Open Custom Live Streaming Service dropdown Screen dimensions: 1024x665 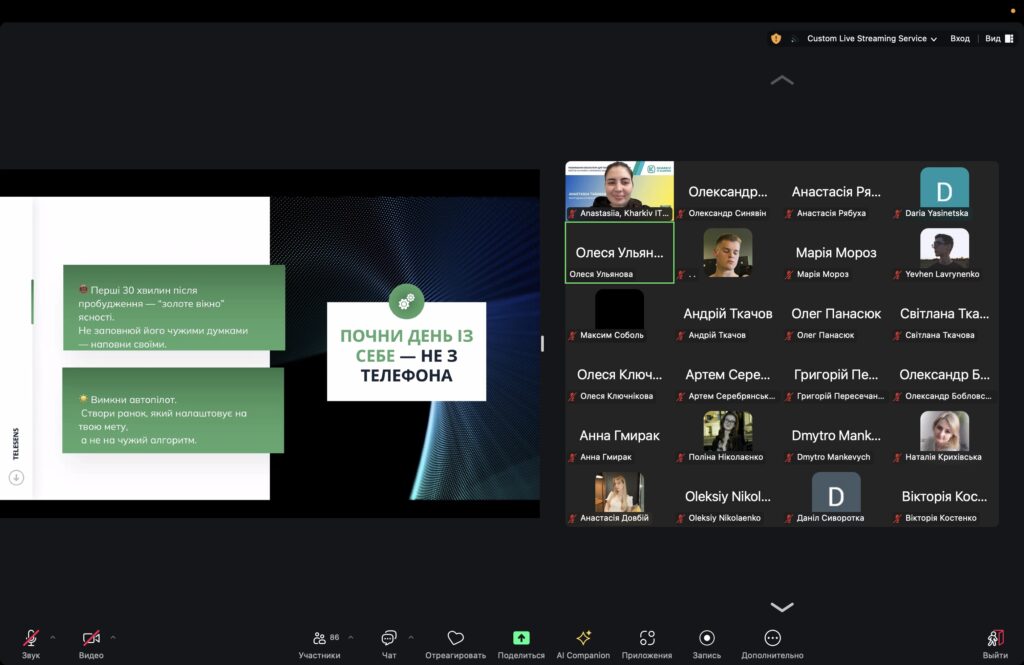tap(871, 39)
